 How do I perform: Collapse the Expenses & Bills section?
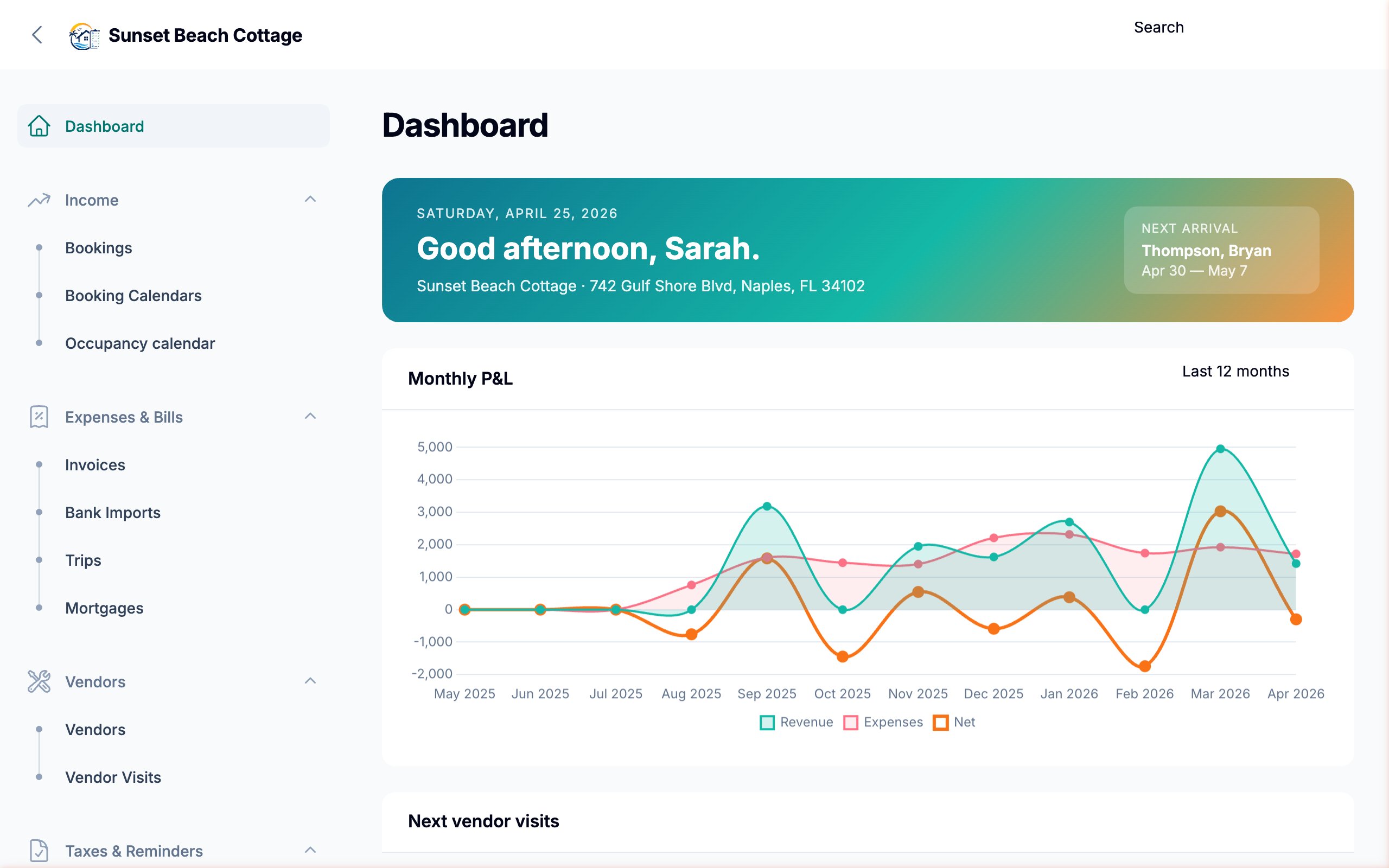click(x=311, y=416)
